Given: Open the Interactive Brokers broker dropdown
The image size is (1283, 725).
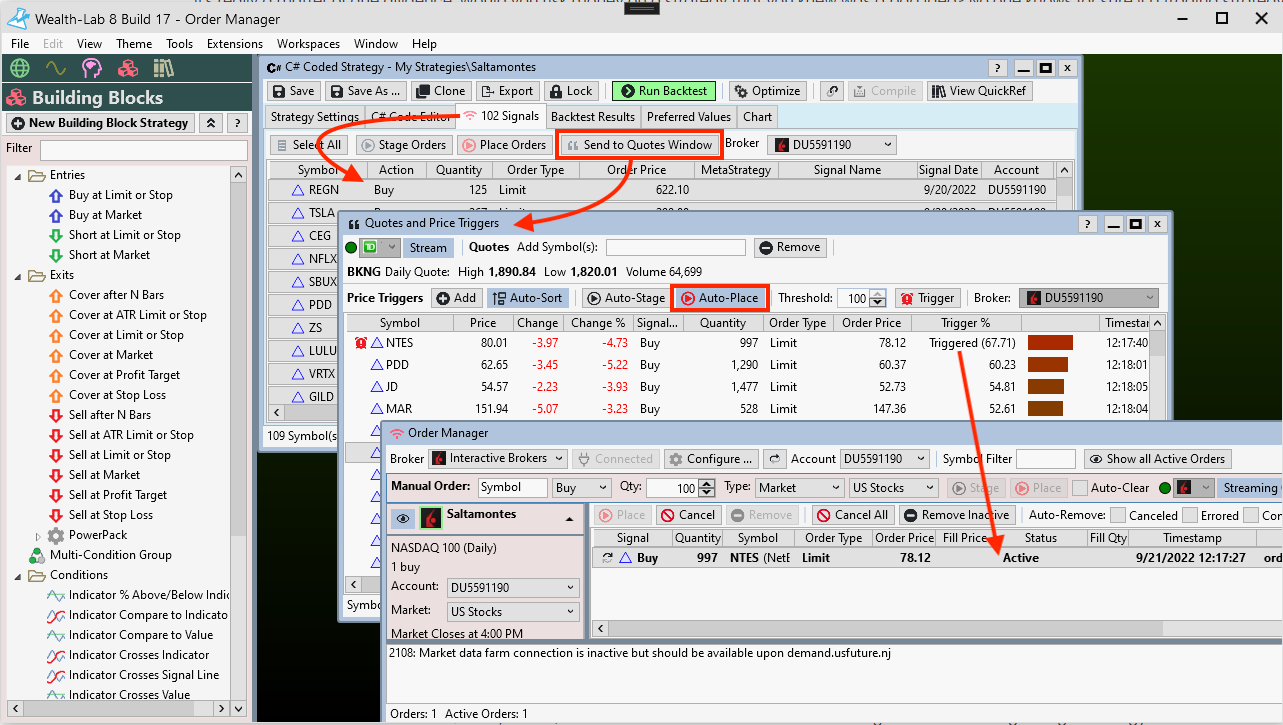Looking at the screenshot, I should pos(497,459).
